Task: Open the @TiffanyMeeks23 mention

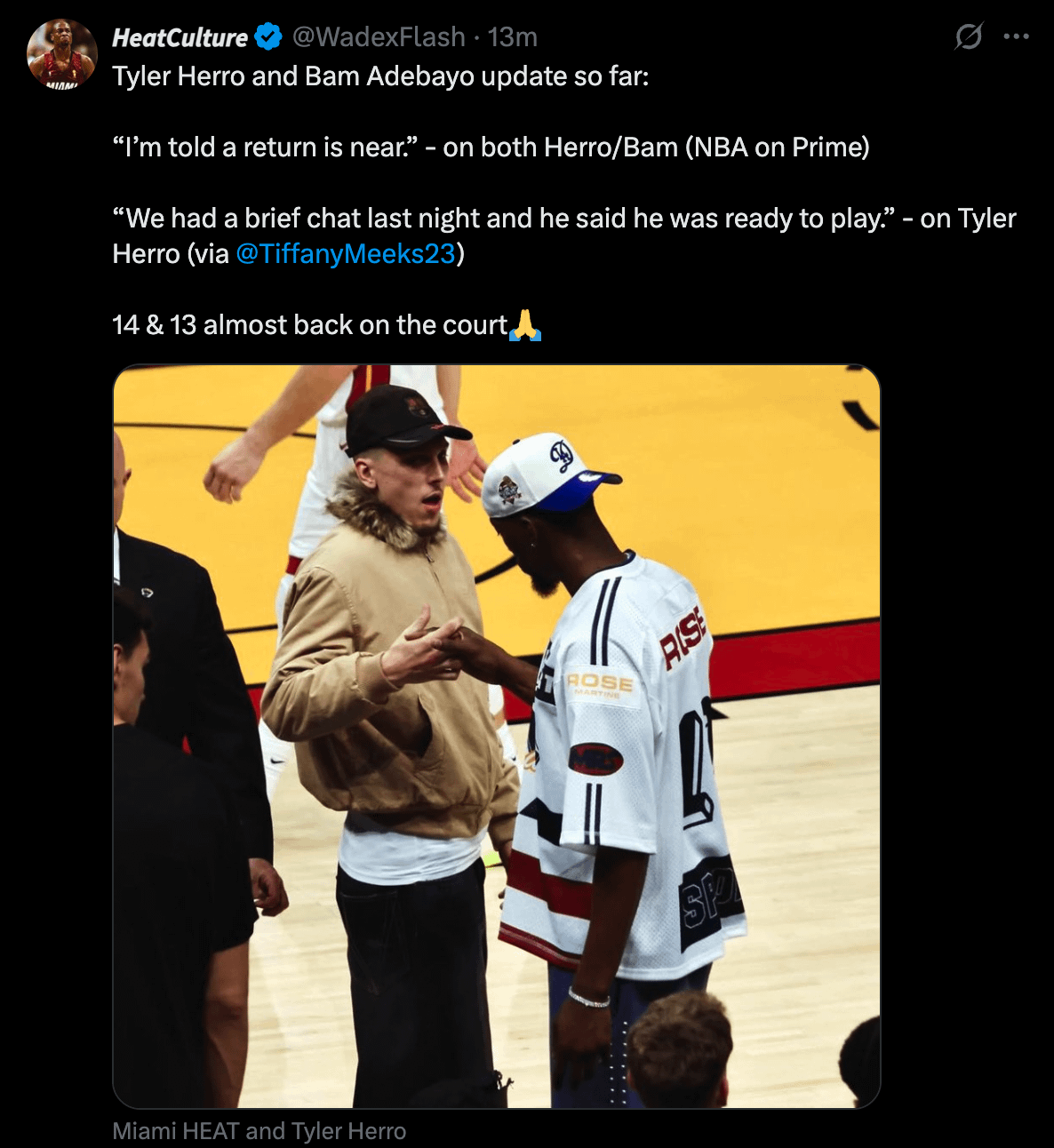Action: pos(346,254)
